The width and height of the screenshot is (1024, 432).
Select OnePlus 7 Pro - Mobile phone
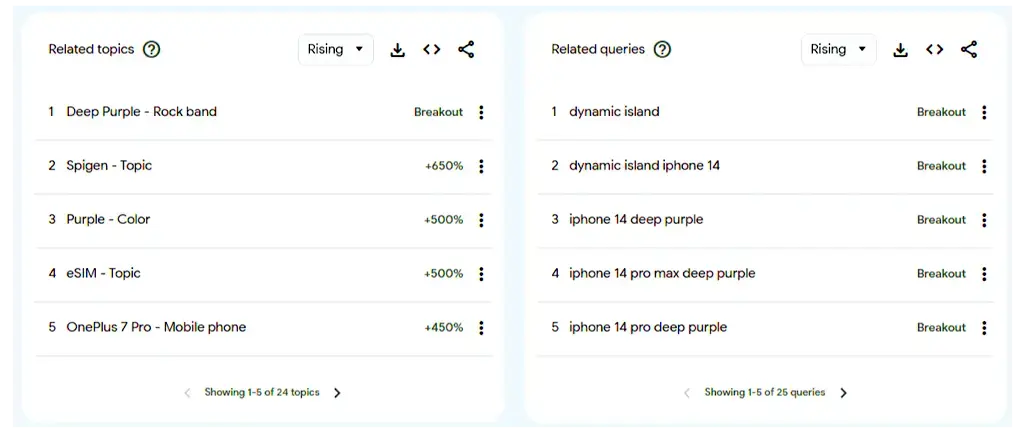pyautogui.click(x=156, y=328)
